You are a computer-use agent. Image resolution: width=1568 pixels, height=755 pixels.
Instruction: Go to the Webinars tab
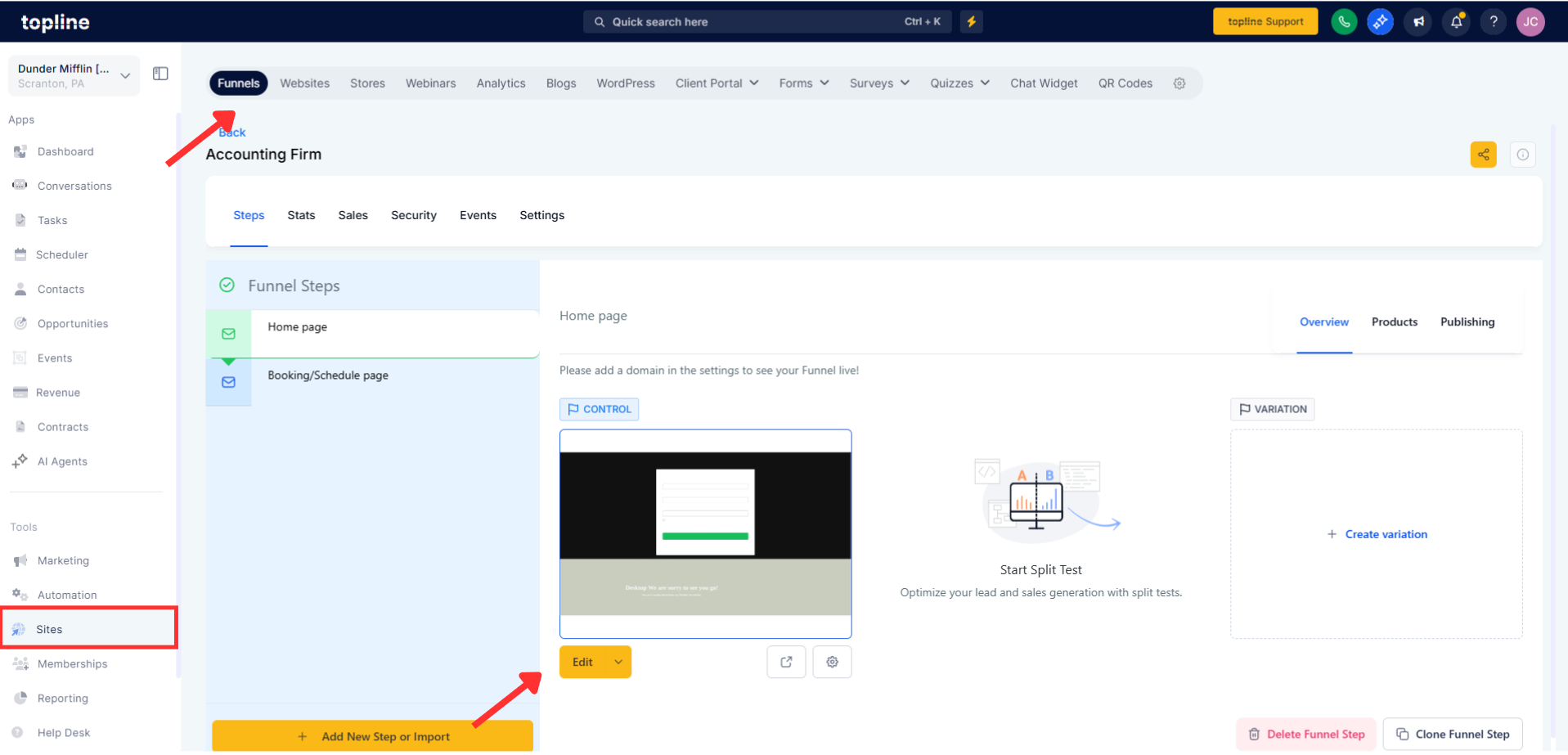click(431, 83)
